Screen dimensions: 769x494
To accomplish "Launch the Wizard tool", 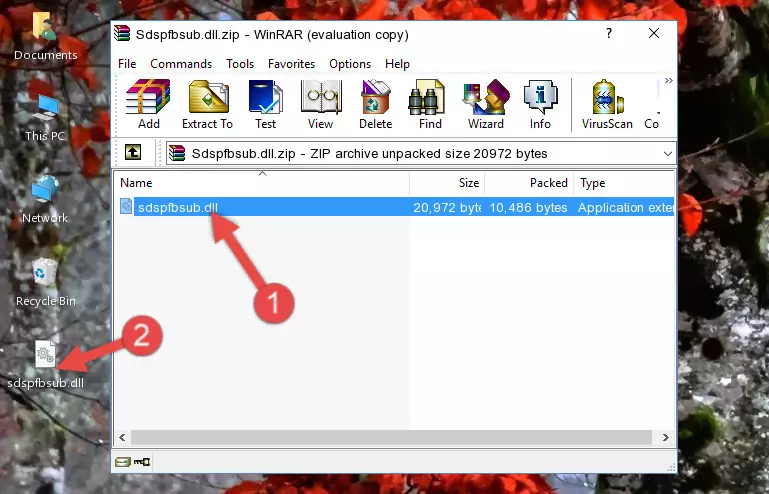I will 486,104.
